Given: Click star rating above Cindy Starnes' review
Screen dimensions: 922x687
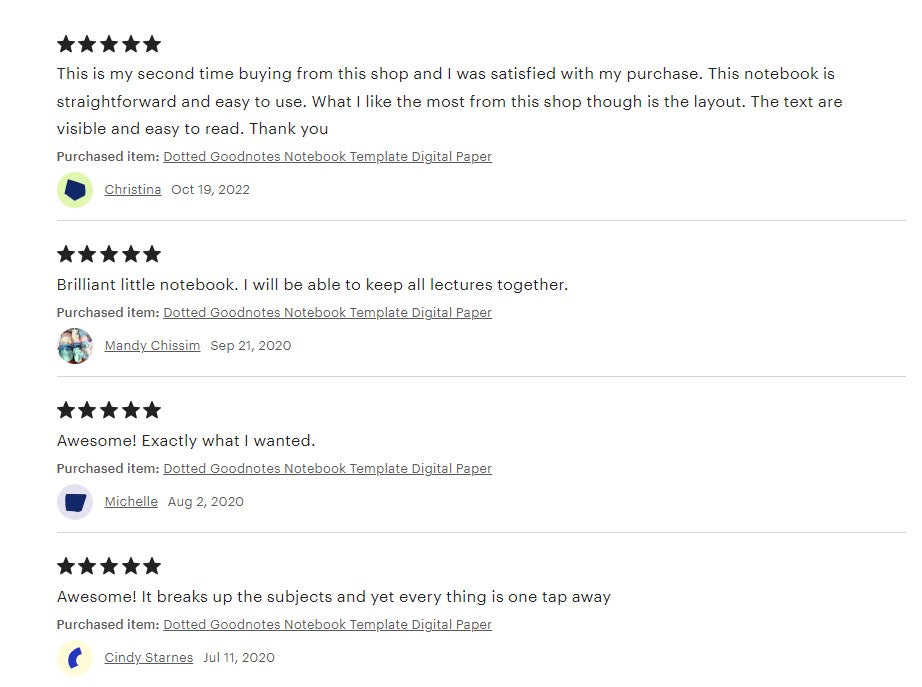Looking at the screenshot, I should (x=109, y=566).
